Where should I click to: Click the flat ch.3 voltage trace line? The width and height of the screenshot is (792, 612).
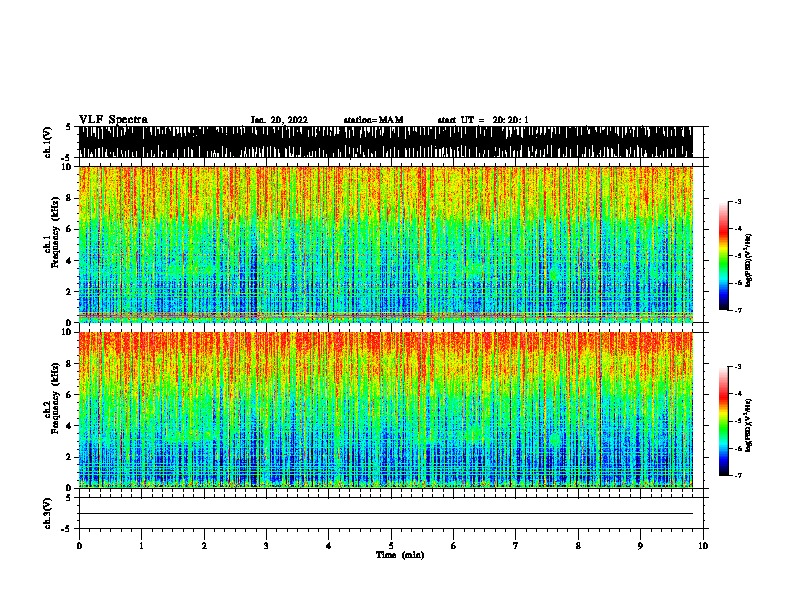pos(386,514)
